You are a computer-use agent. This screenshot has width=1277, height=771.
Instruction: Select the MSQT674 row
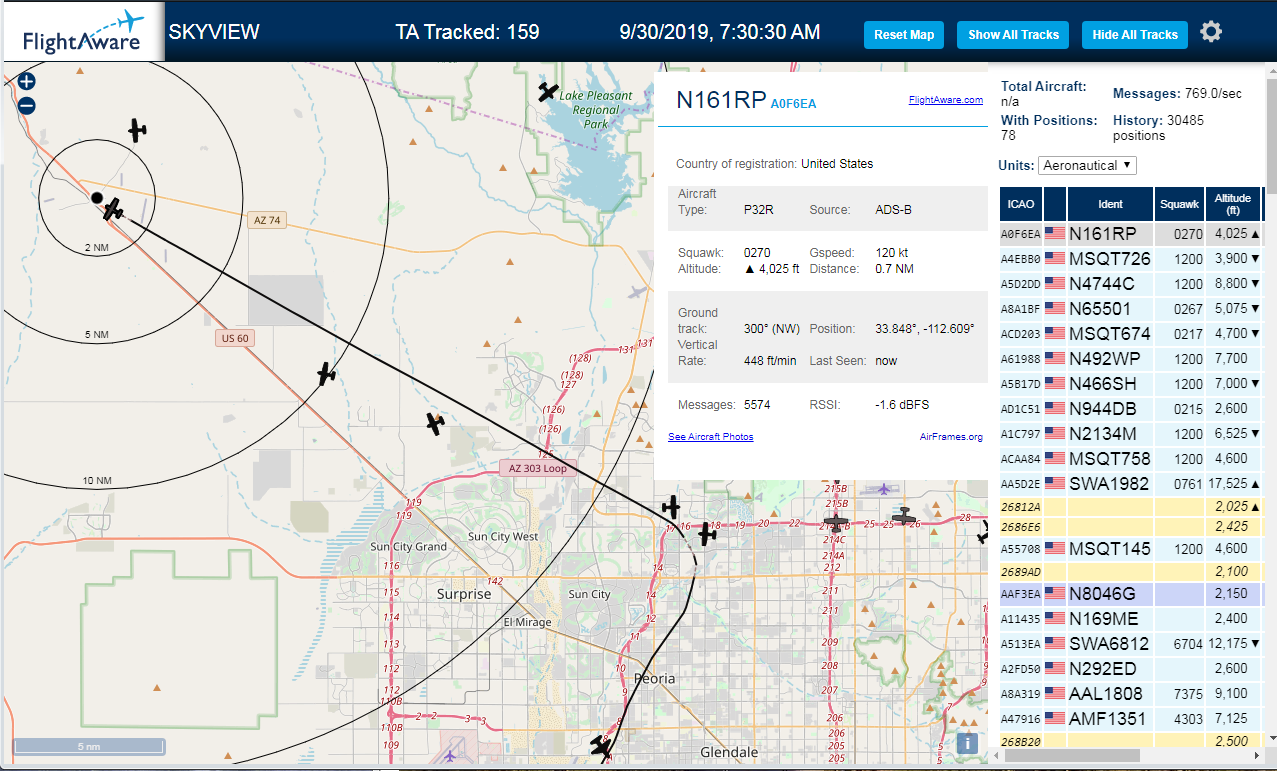[x=1131, y=334]
